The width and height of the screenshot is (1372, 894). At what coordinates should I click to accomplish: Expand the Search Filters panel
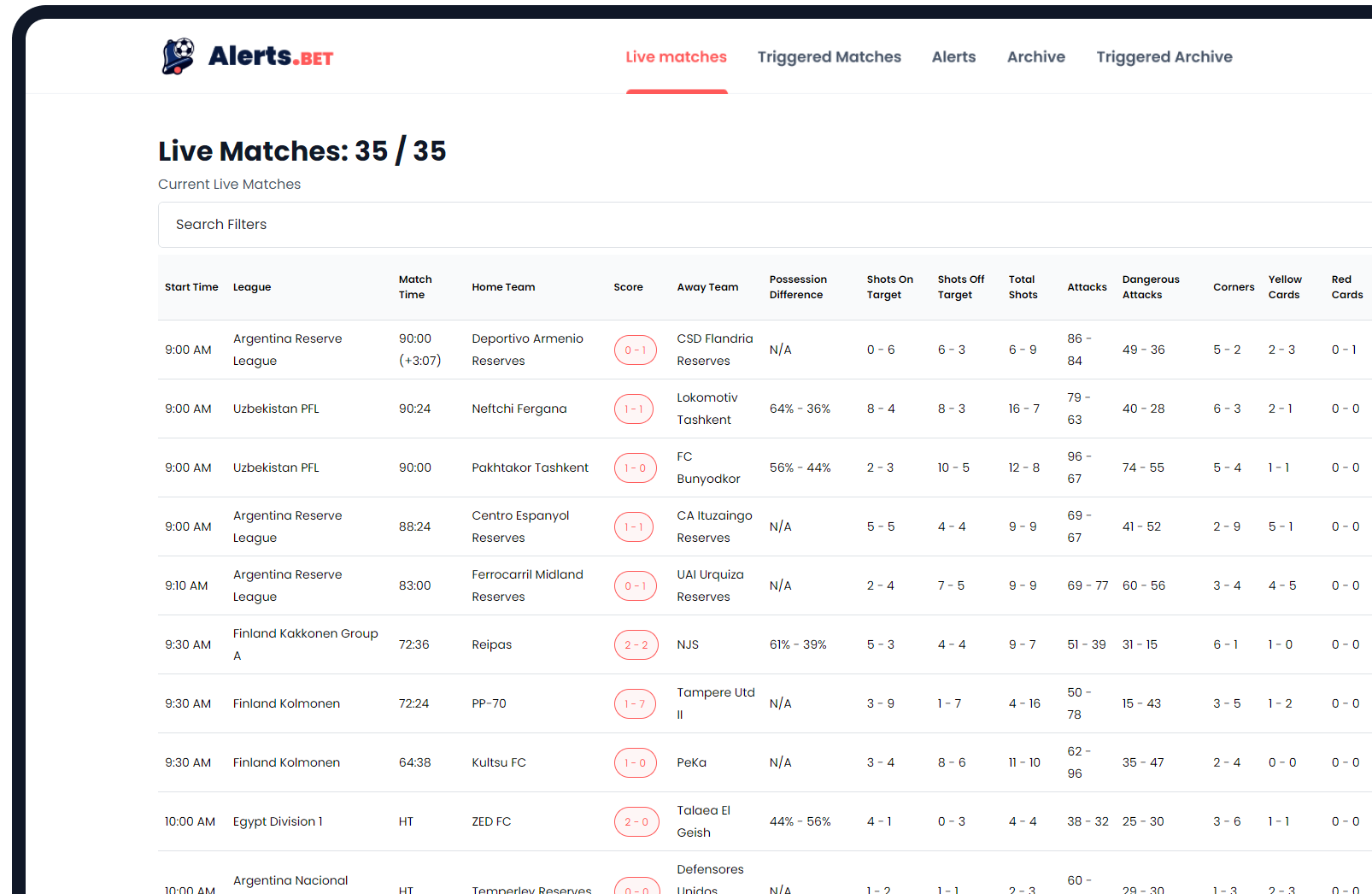pos(221,225)
